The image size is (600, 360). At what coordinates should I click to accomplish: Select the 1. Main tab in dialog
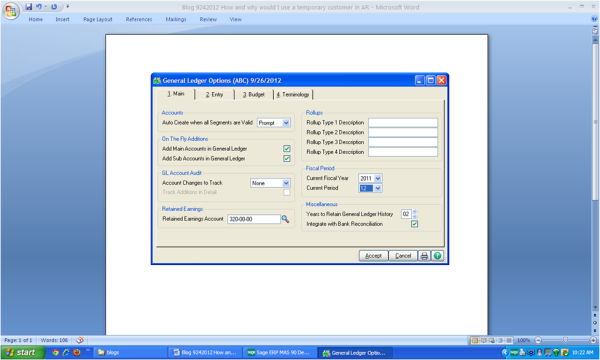(x=176, y=94)
